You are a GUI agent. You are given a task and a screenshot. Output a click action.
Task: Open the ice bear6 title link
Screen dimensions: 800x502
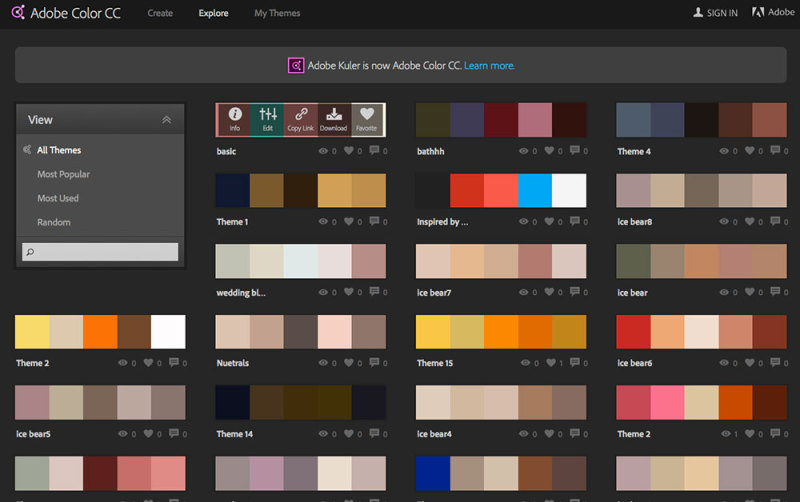(634, 363)
